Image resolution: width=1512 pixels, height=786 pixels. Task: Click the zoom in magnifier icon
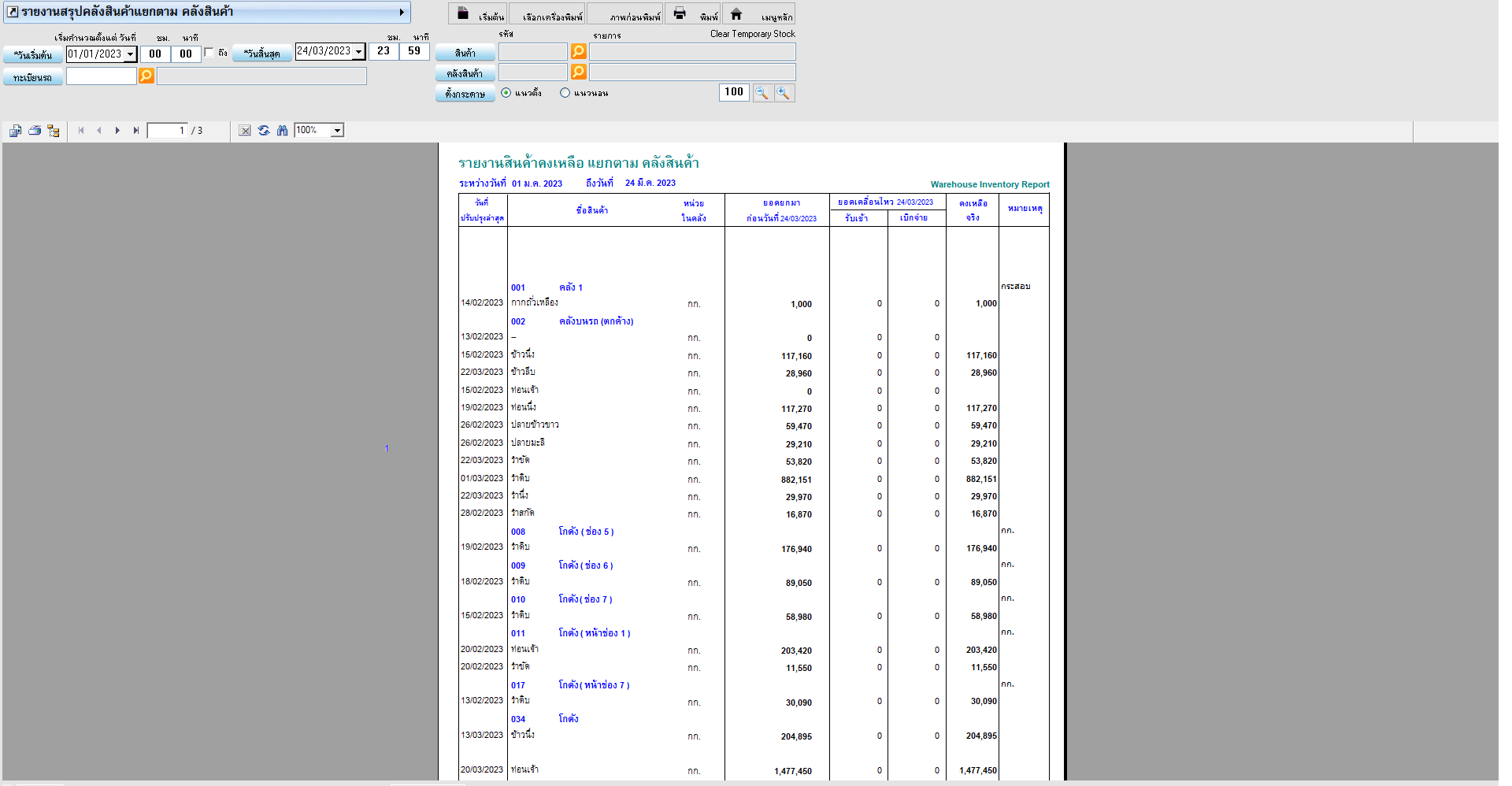tap(784, 93)
